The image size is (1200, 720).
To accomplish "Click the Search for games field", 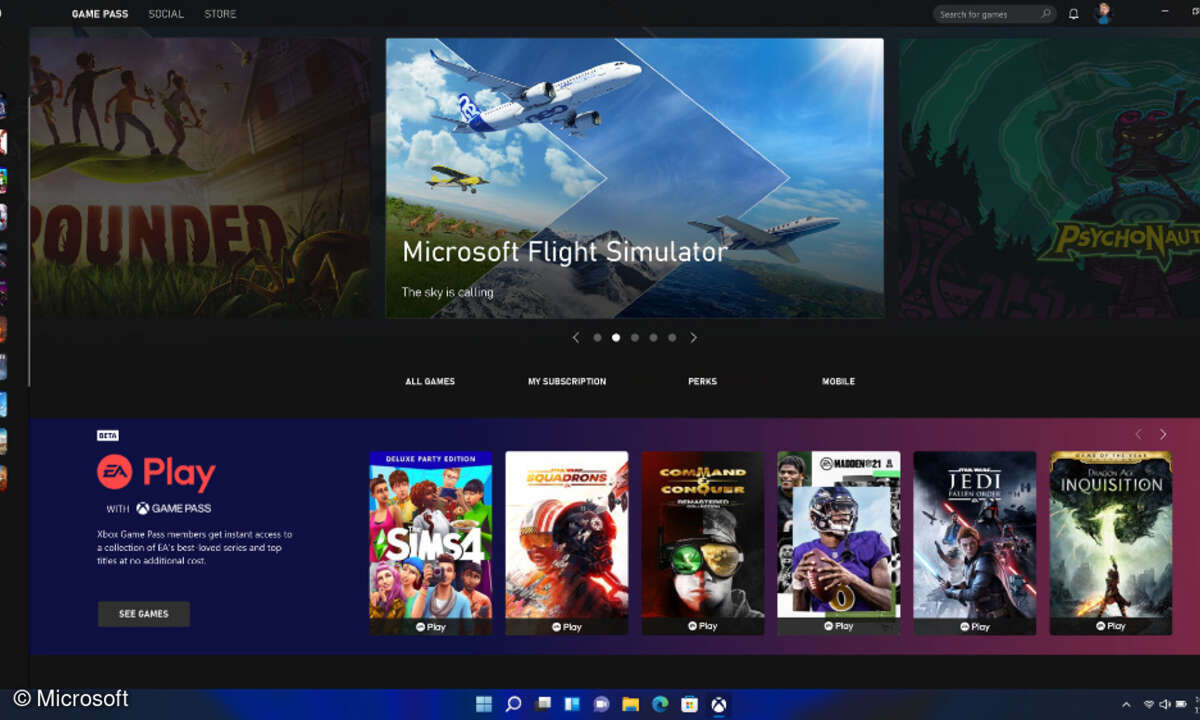I will tap(995, 14).
